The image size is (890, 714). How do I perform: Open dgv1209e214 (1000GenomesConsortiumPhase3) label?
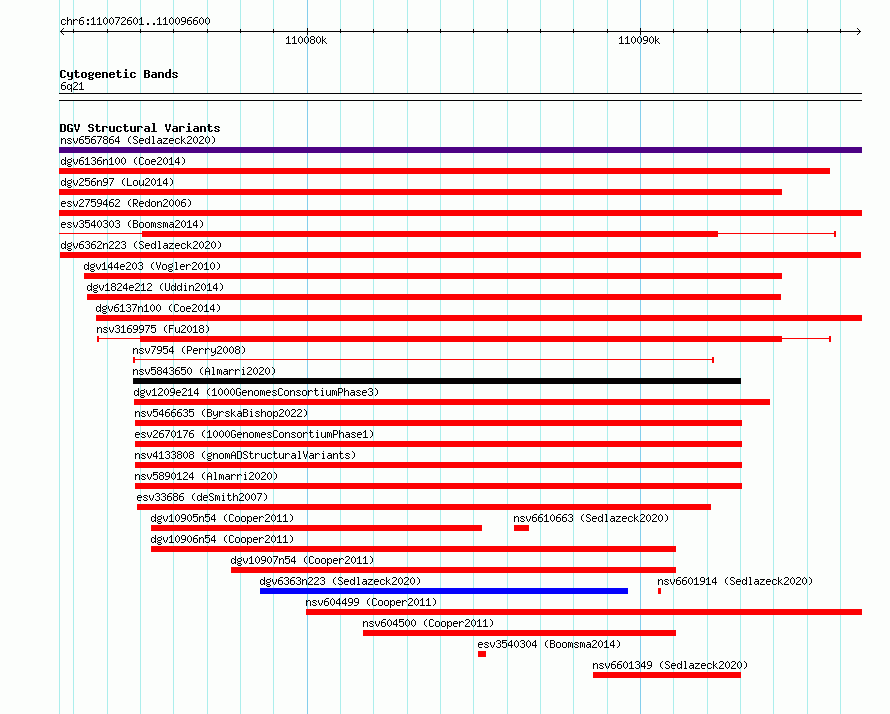click(x=256, y=392)
